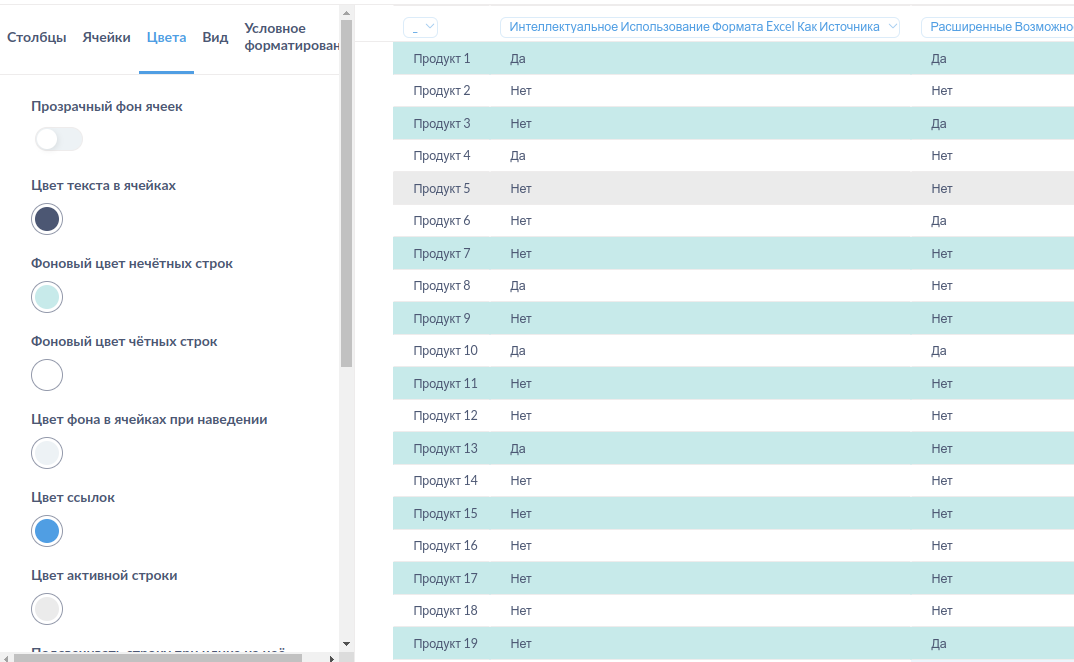The width and height of the screenshot is (1074, 662).
Task: Click horizontal scrollbar right arrow
Action: pos(332,657)
